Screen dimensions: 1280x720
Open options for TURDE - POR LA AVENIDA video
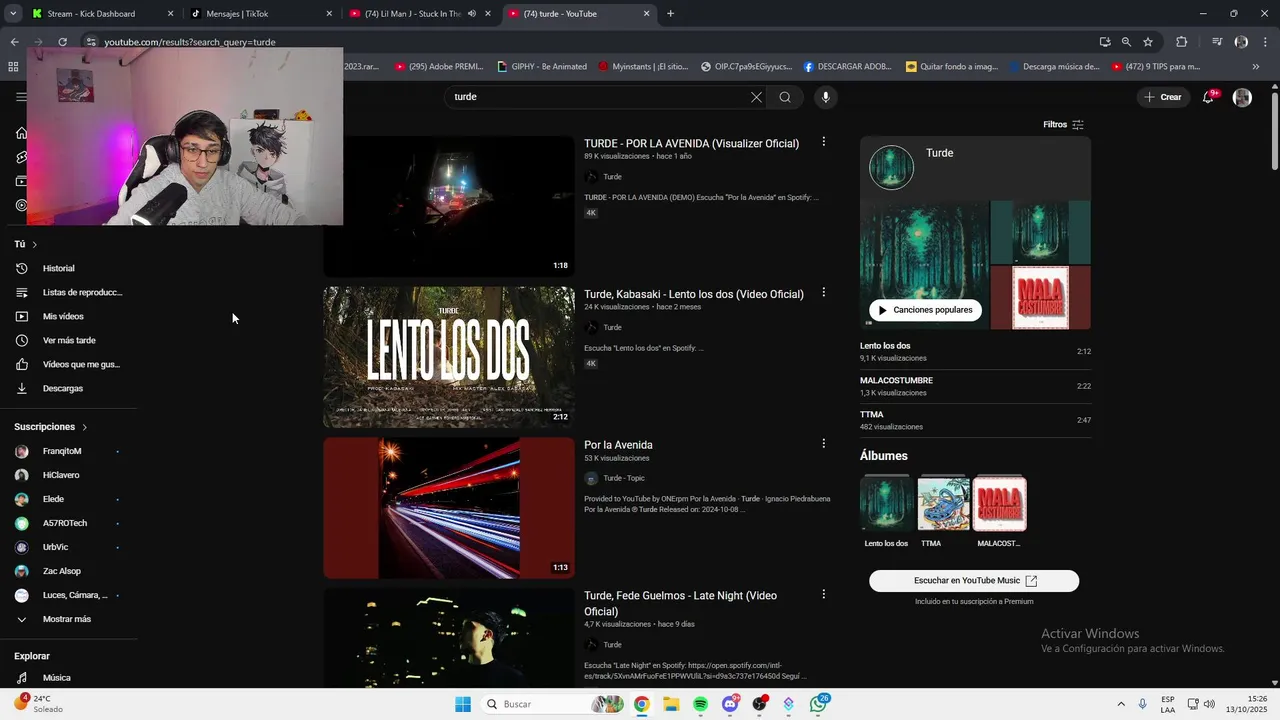tap(824, 142)
